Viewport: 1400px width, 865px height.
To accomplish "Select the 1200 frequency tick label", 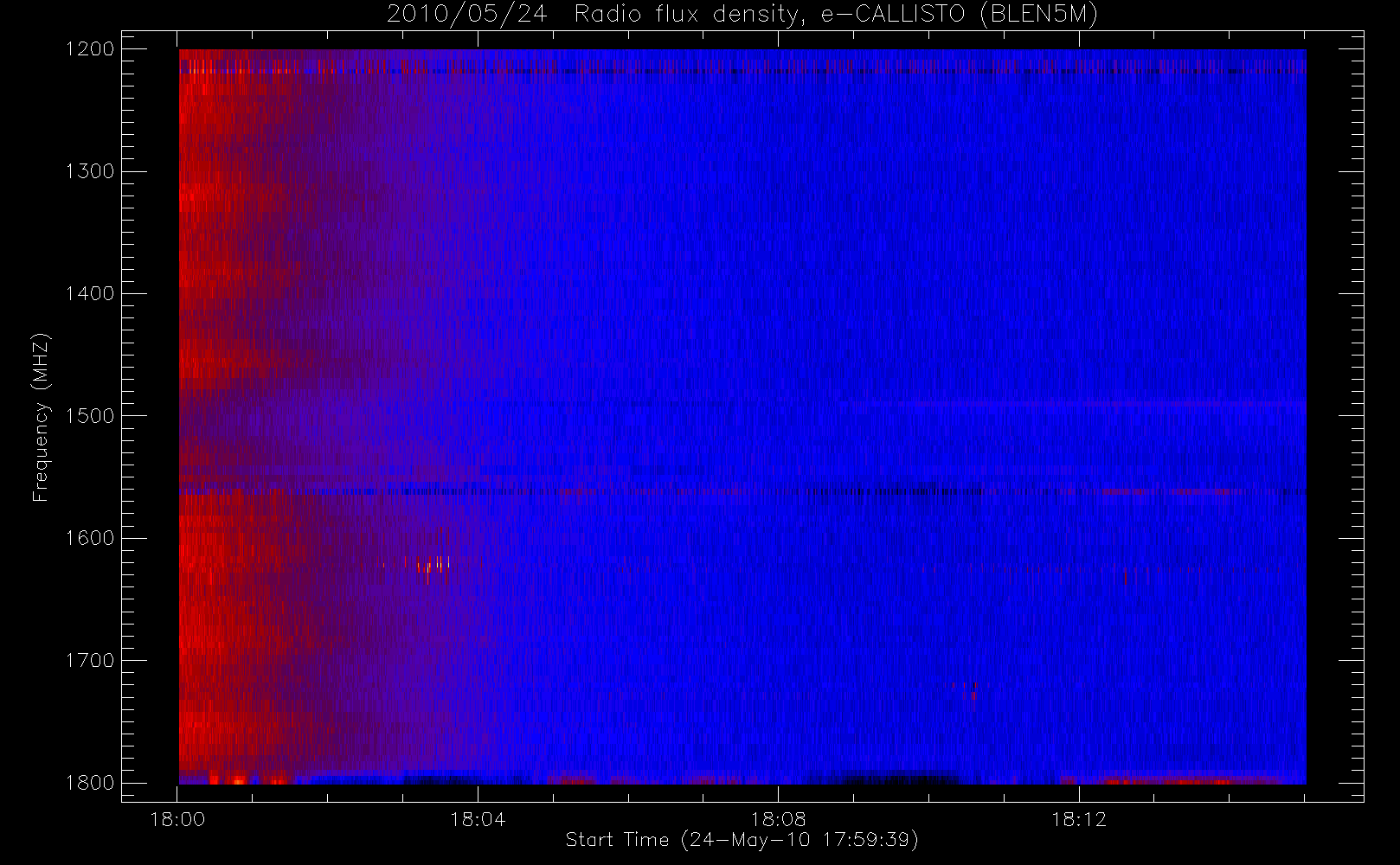I will click(x=90, y=49).
